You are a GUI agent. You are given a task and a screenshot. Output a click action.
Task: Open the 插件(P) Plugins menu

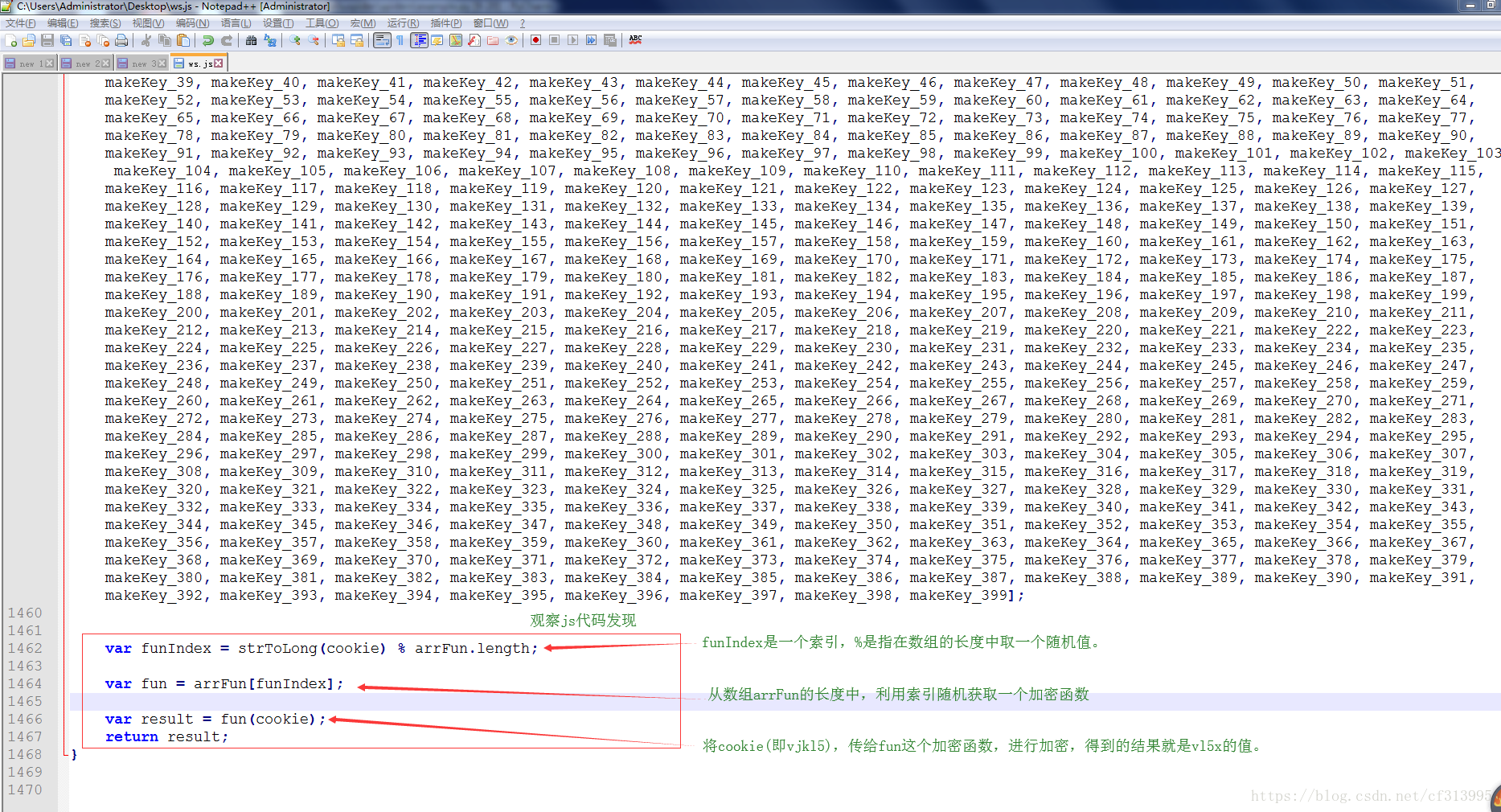point(446,23)
